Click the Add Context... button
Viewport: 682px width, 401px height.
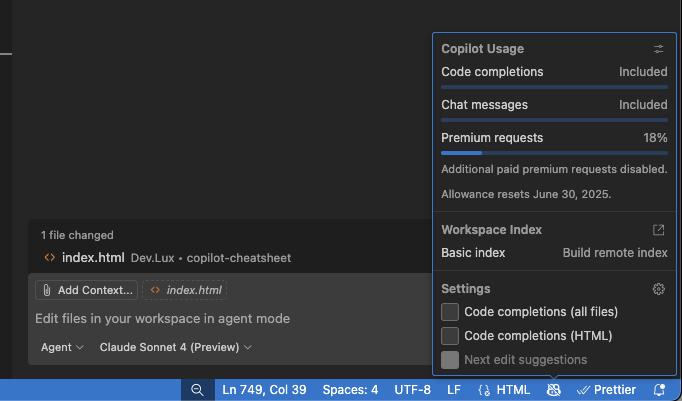point(87,290)
